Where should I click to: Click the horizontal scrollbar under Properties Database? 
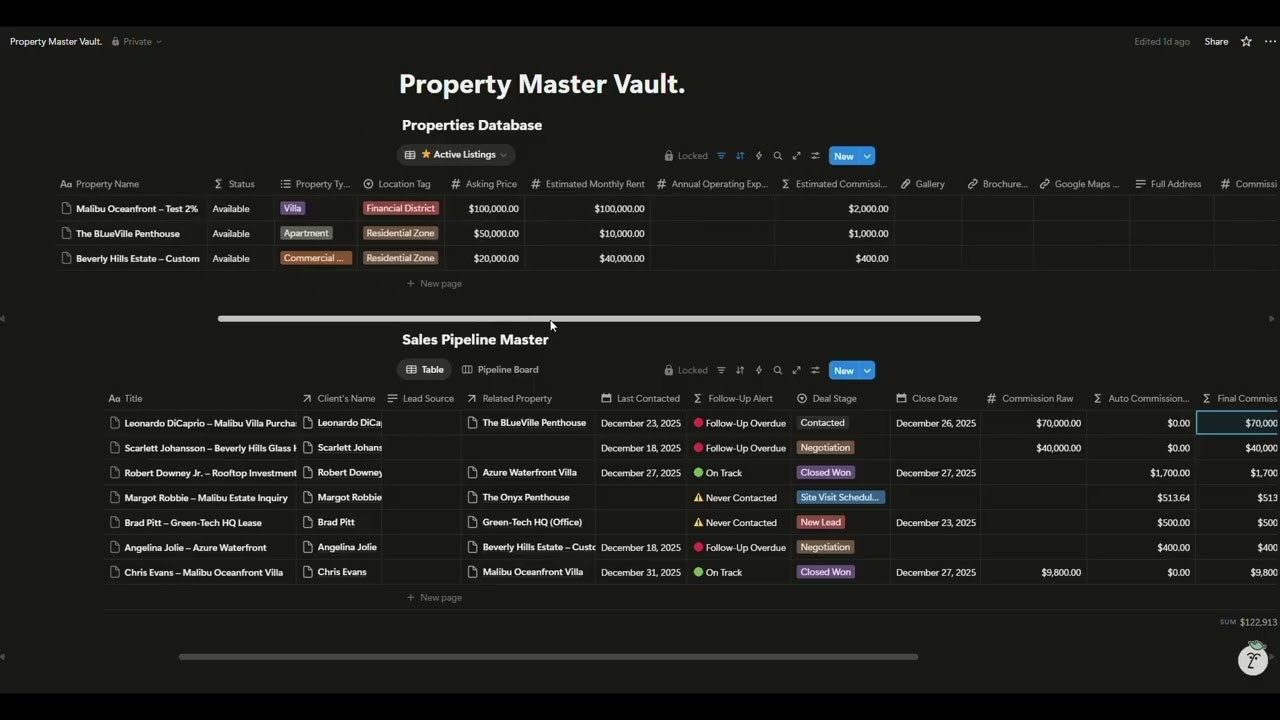(x=598, y=318)
